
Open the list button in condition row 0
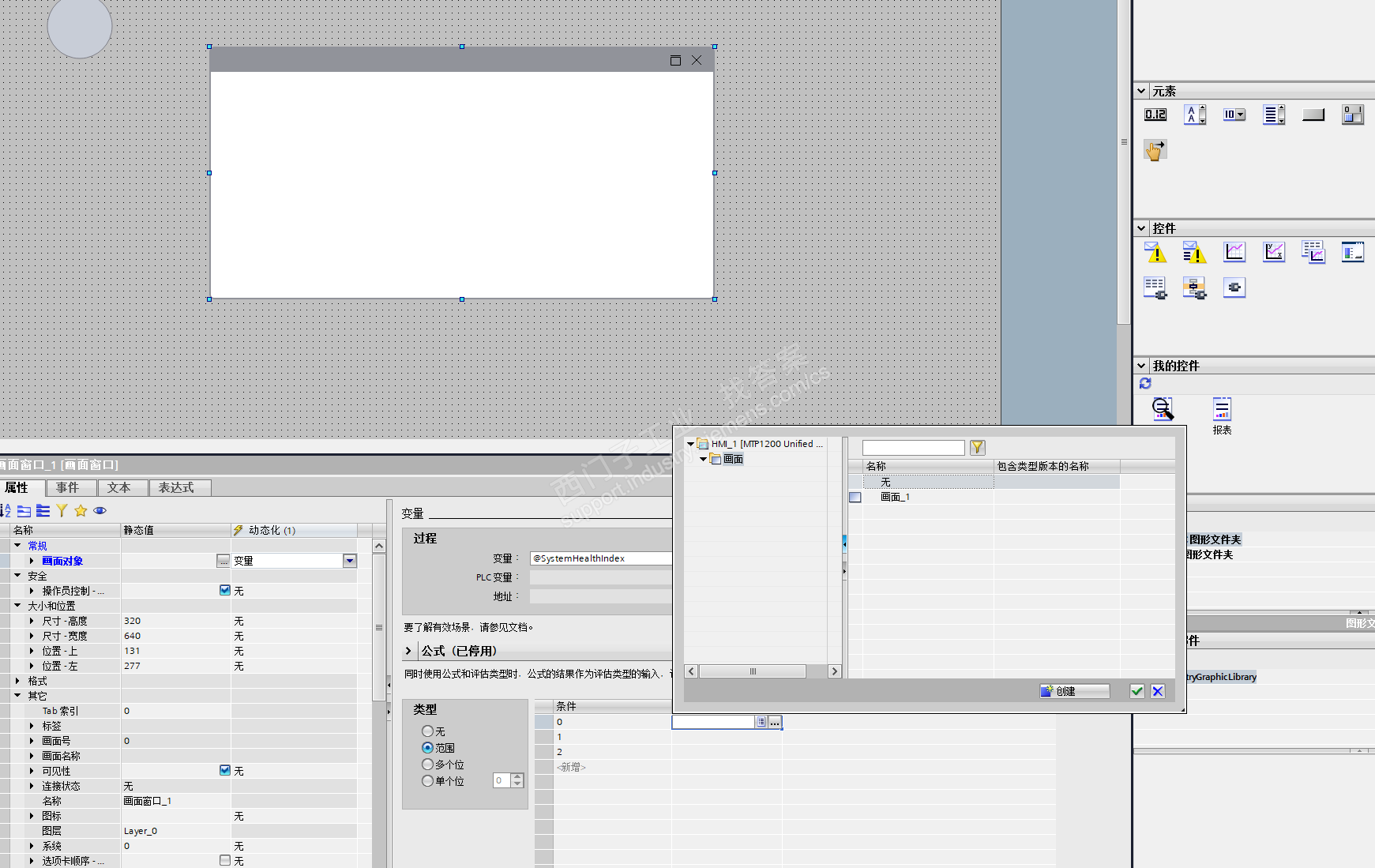(x=761, y=722)
